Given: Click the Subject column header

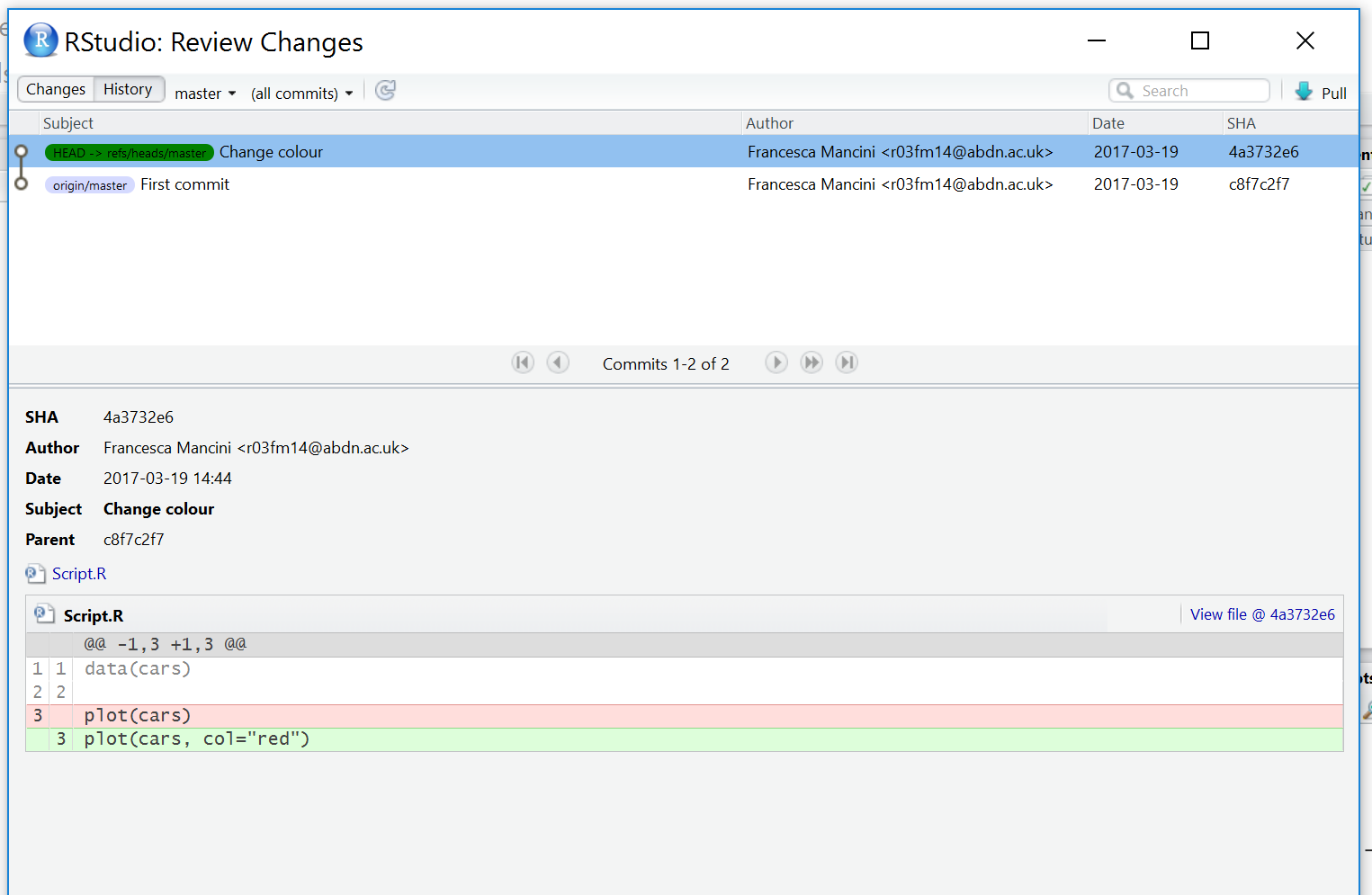Looking at the screenshot, I should tap(68, 123).
